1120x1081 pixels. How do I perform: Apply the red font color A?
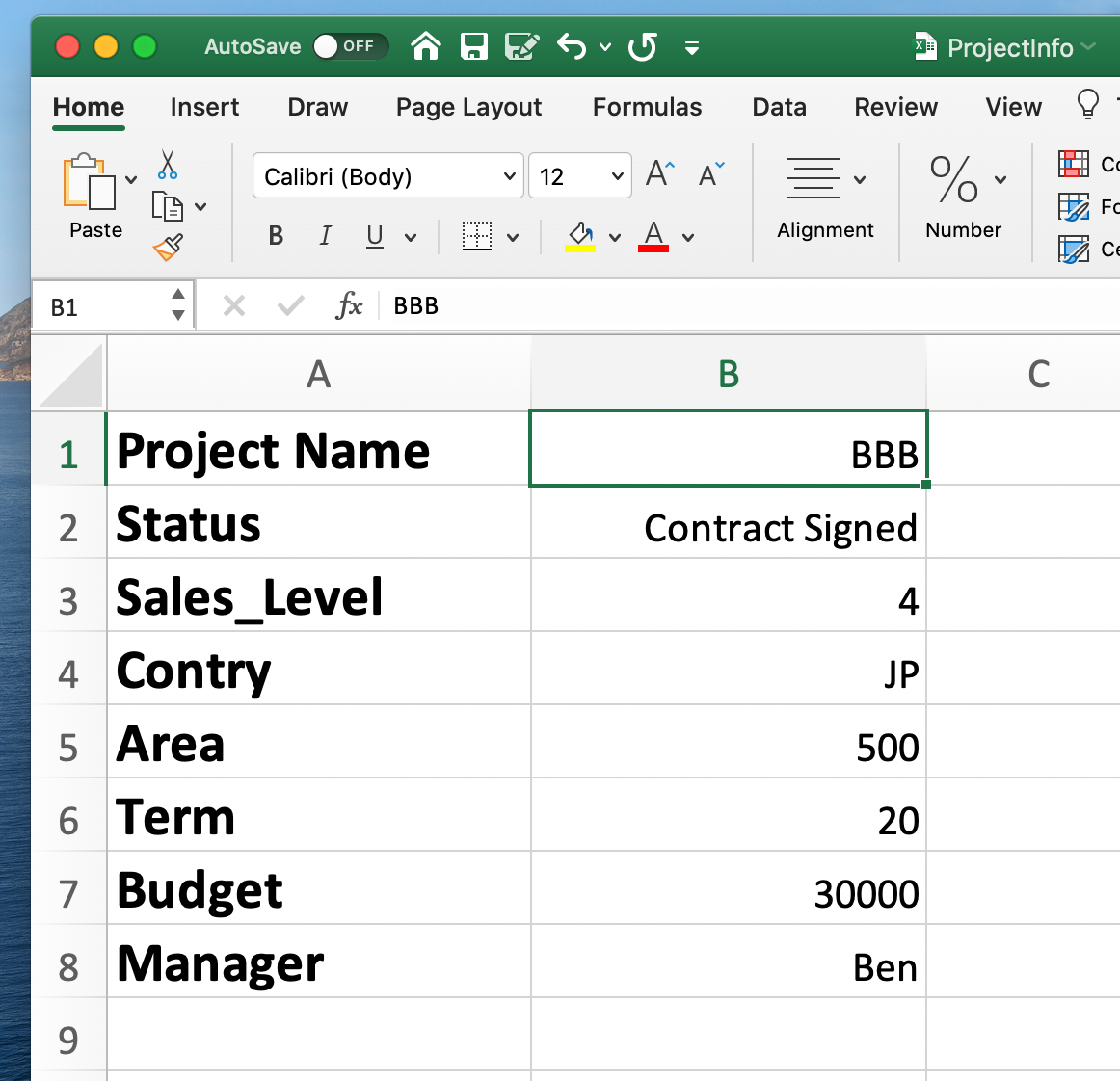(653, 236)
